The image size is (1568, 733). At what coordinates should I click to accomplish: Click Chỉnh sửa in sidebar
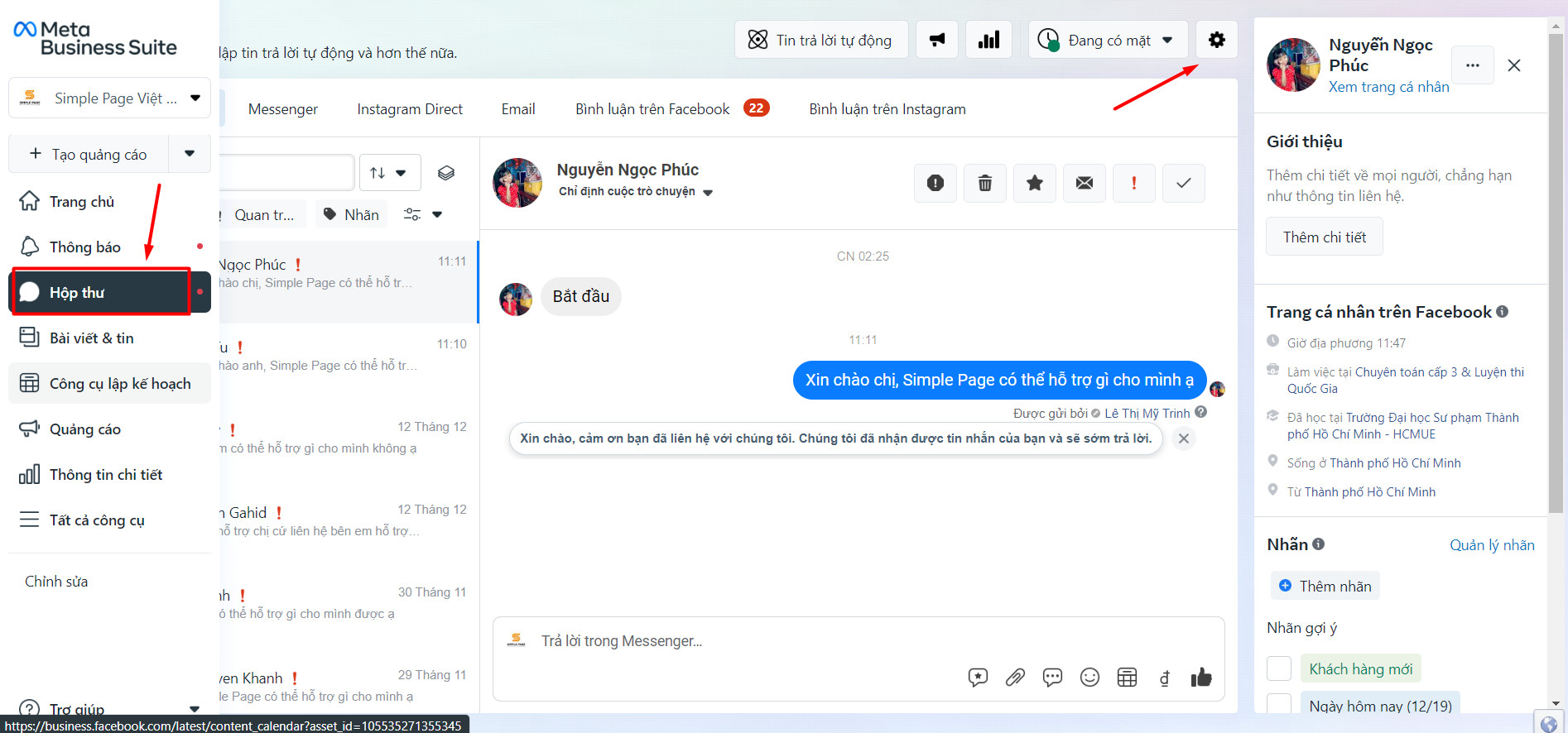[x=56, y=582]
